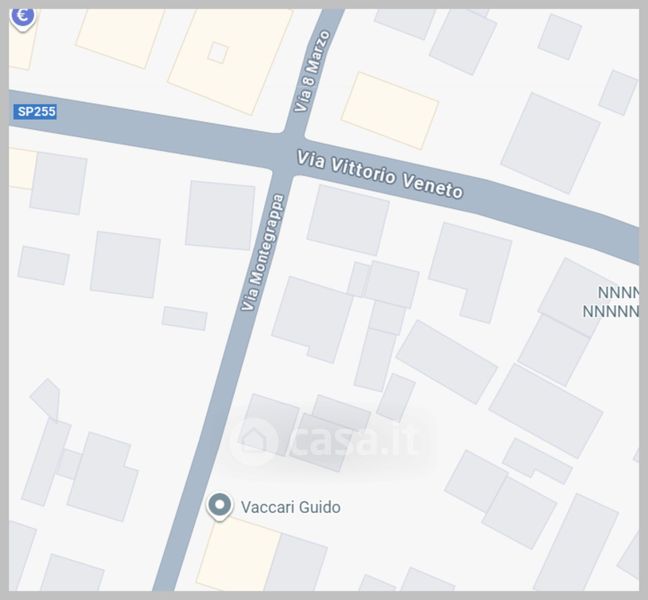Click the casa.it watermark text
Viewport: 648px width, 600px height.
tap(357, 441)
